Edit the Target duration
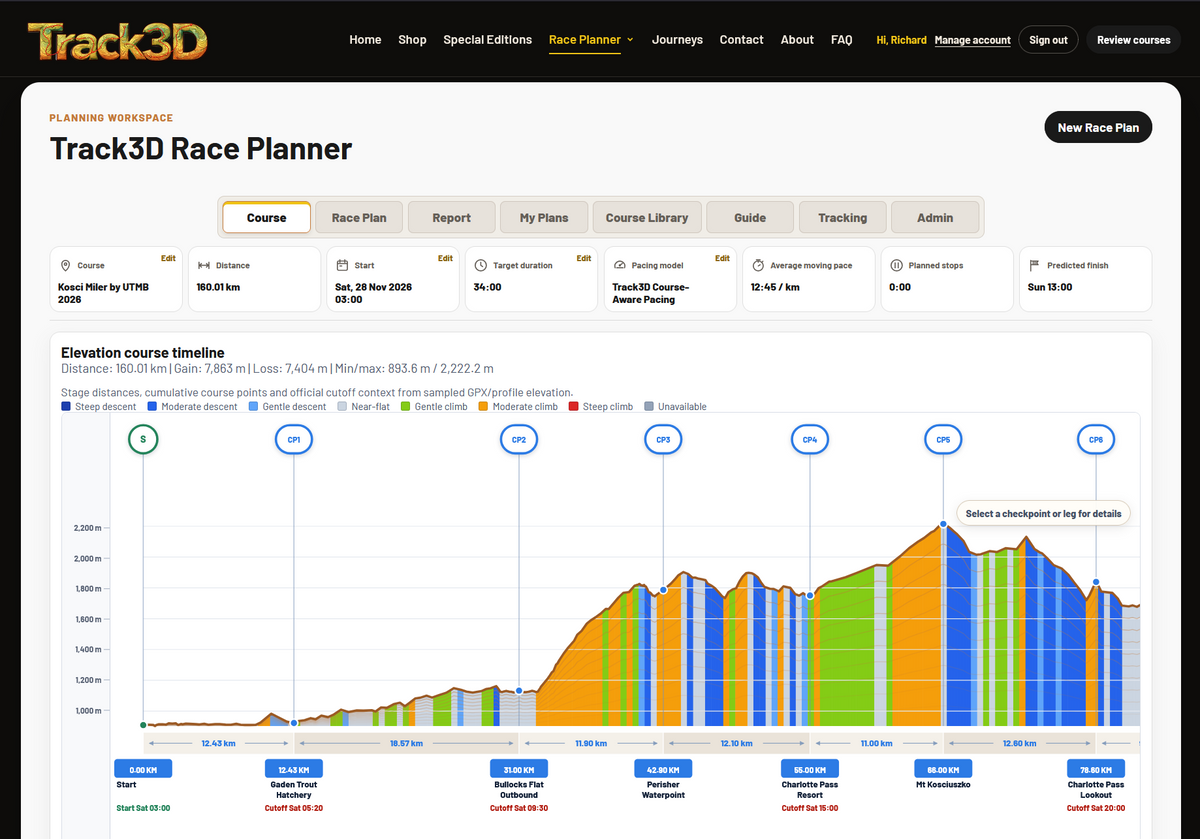Viewport: 1200px width, 839px height. tap(584, 258)
